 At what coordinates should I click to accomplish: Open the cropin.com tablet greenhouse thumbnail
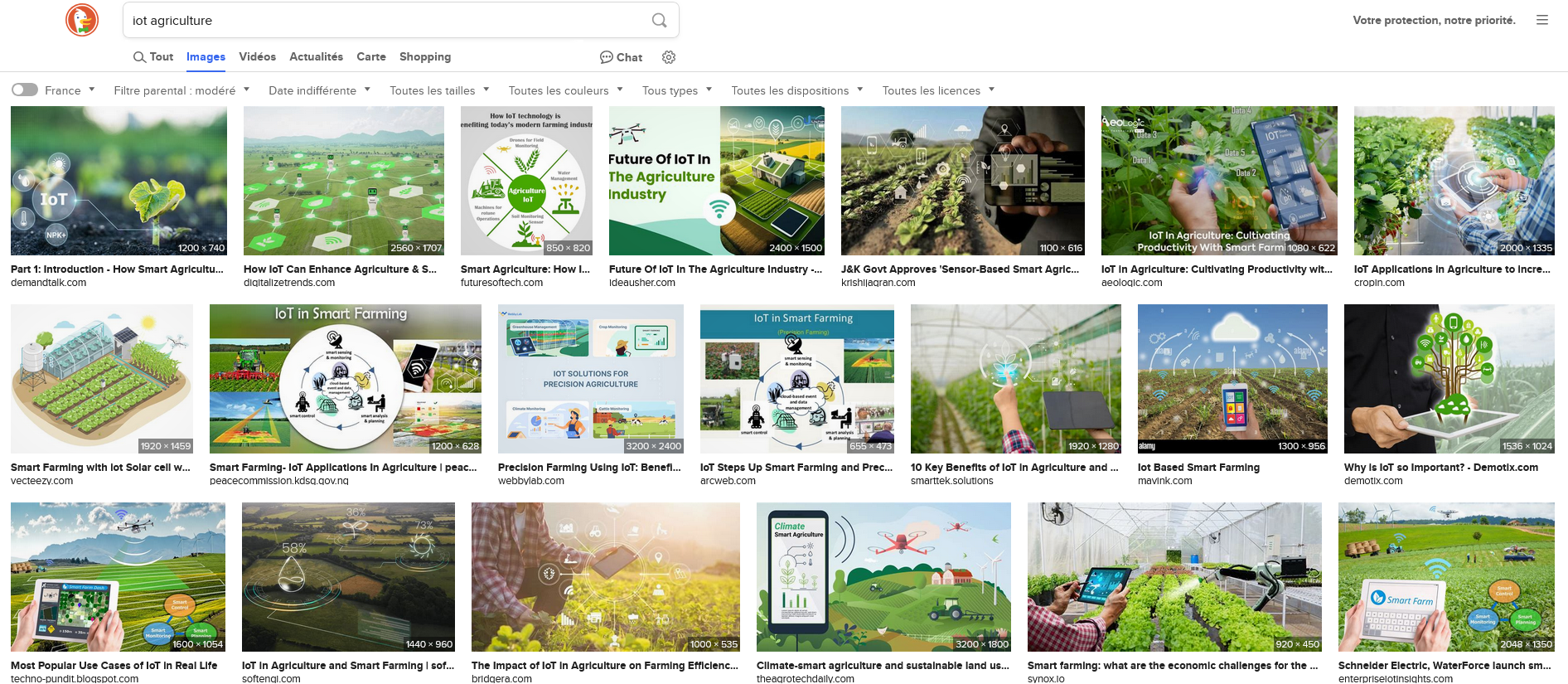[1454, 181]
